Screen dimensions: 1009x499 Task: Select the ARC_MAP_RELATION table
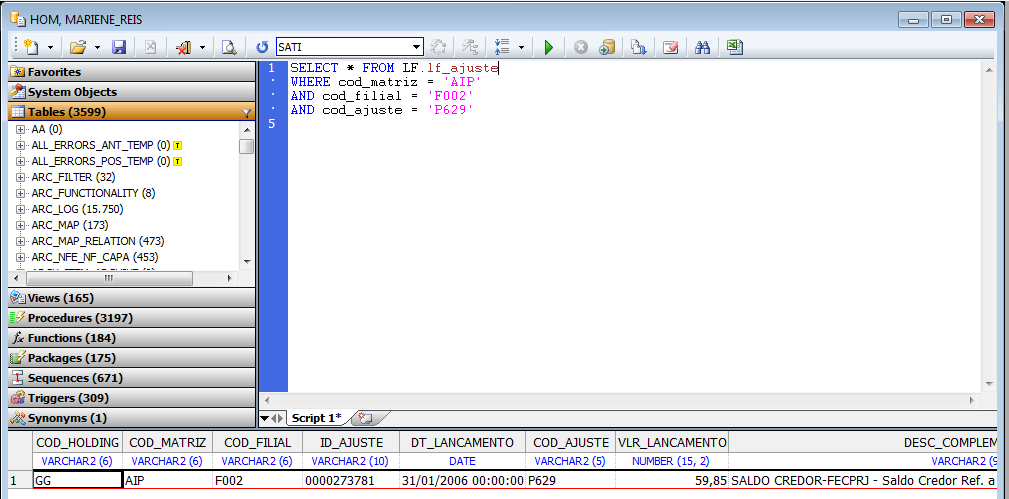97,241
